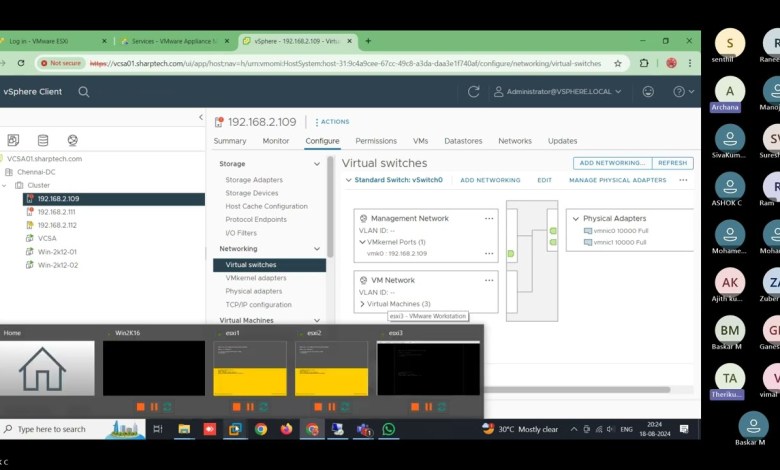
Task: Switch to Networking inventory view icon
Action: click(73, 140)
